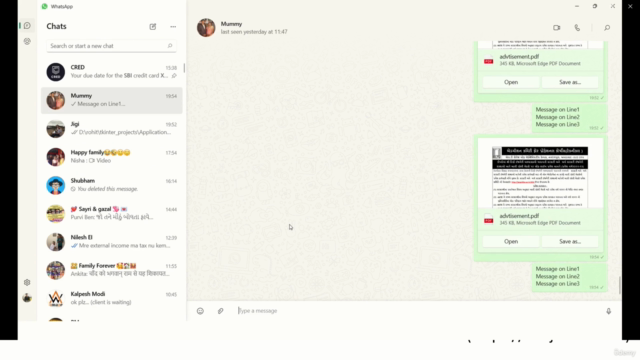The image size is (640, 360).
Task: Click the pinned icon on CRED chat
Action: coord(174,76)
